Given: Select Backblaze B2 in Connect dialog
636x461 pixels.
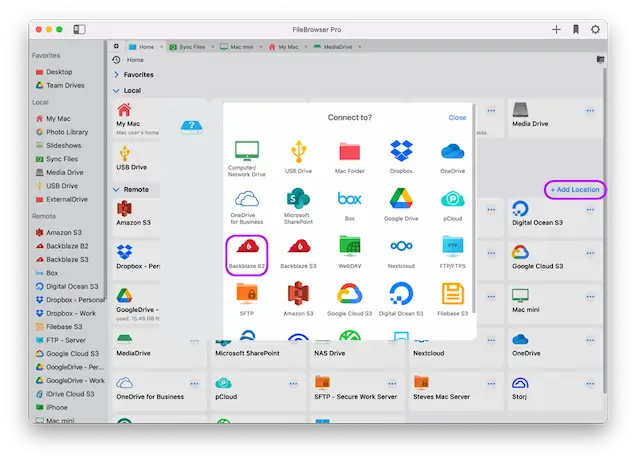Looking at the screenshot, I should 247,254.
